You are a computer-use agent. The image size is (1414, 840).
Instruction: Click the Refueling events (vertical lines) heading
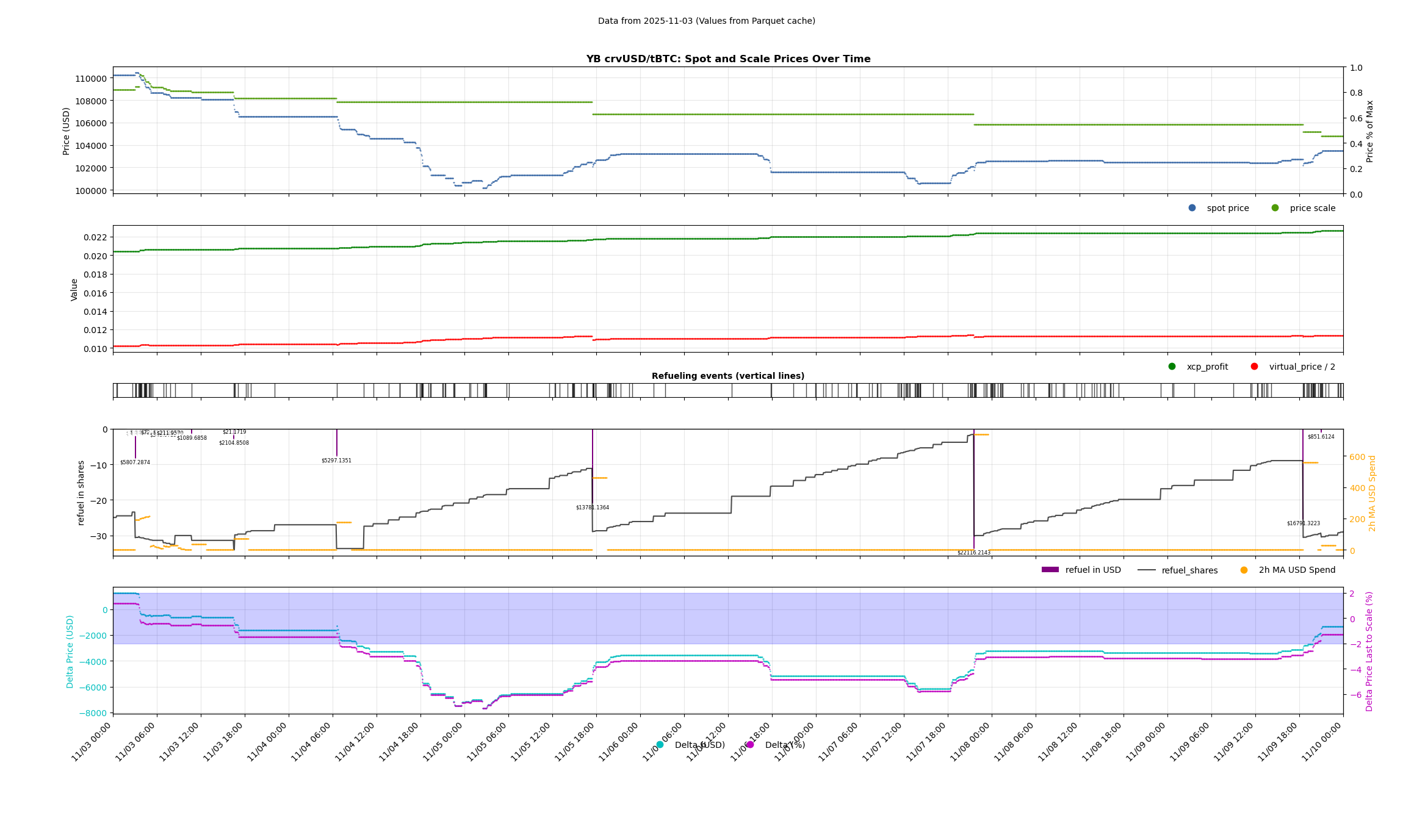tap(727, 376)
